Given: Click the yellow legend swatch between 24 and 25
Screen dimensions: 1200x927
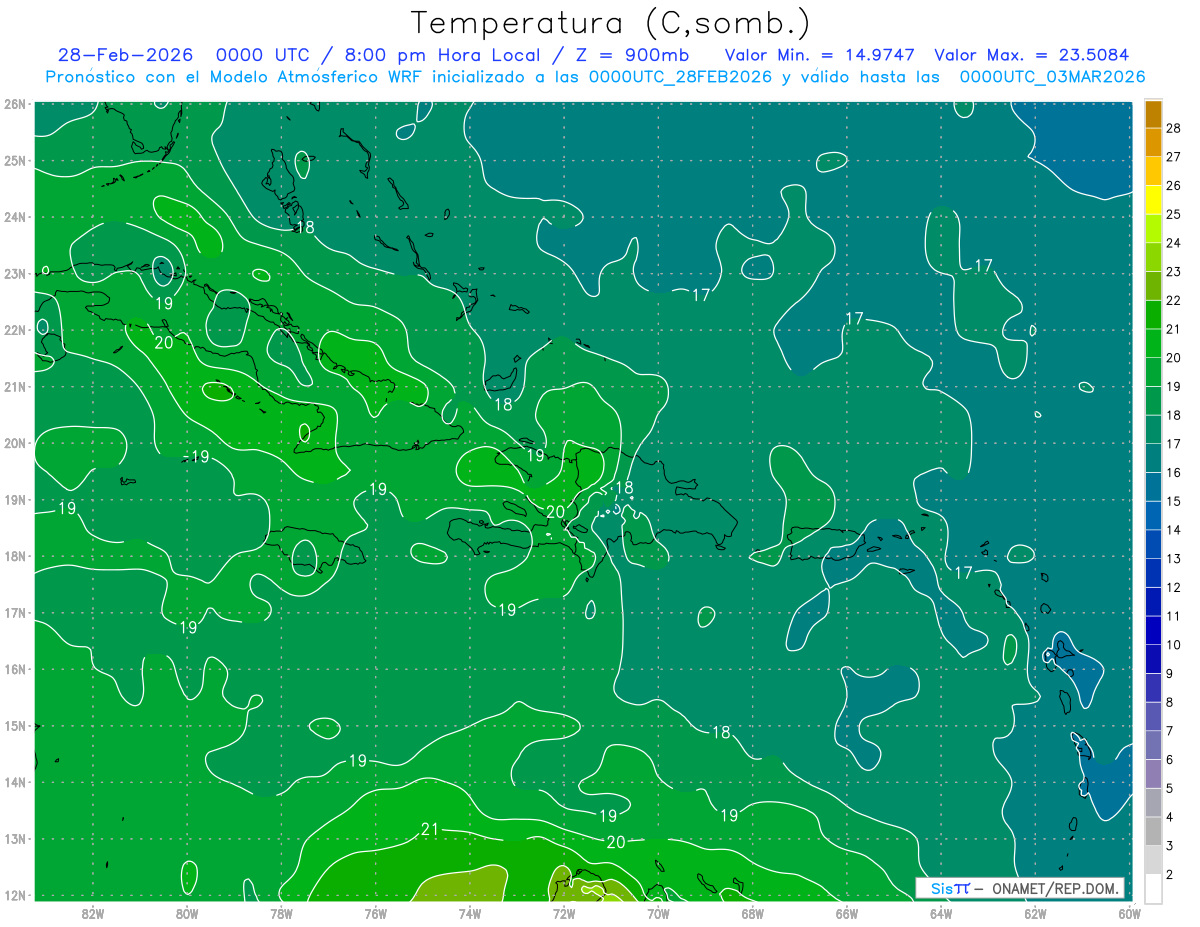Looking at the screenshot, I should (1153, 229).
